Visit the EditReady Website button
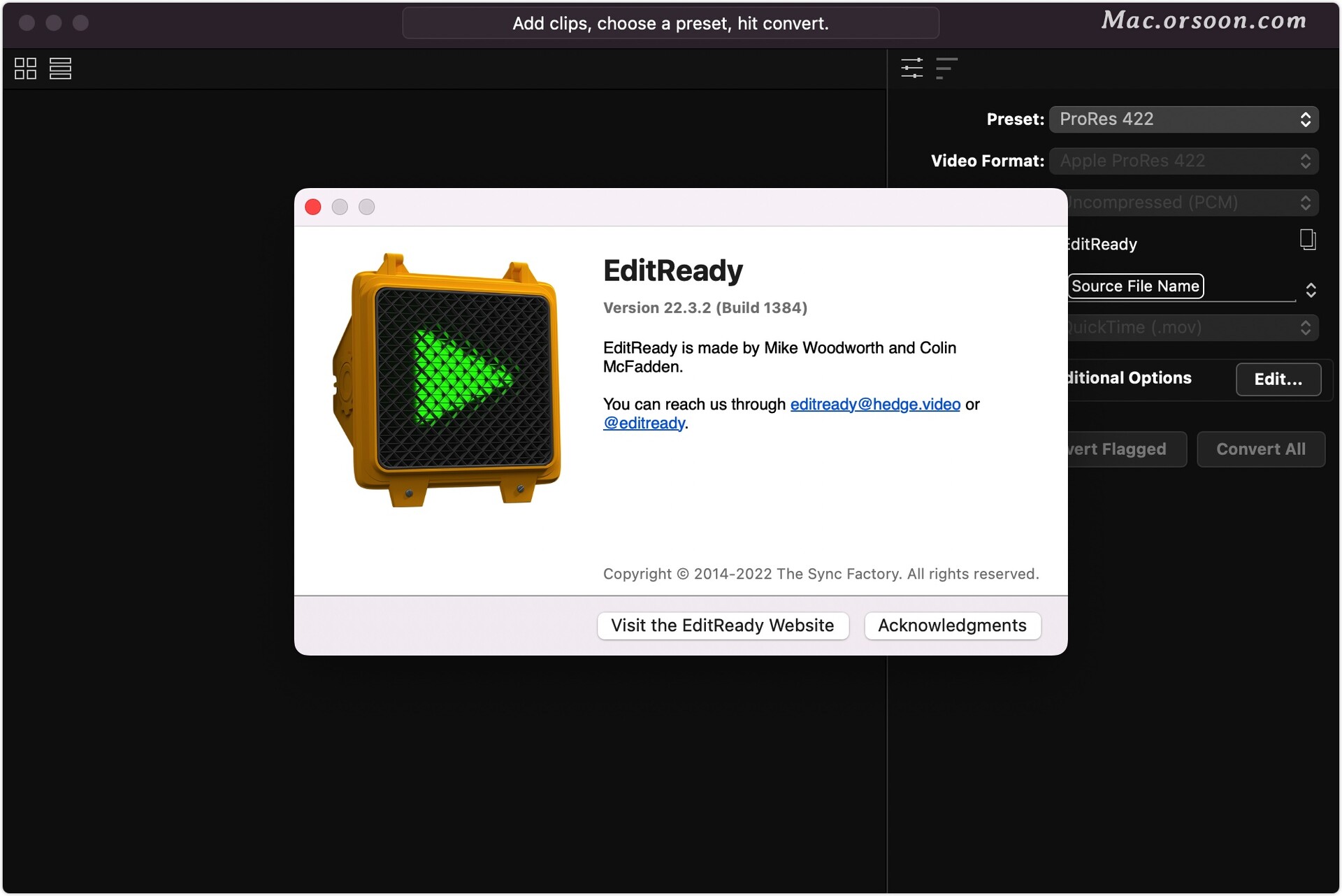 [721, 624]
